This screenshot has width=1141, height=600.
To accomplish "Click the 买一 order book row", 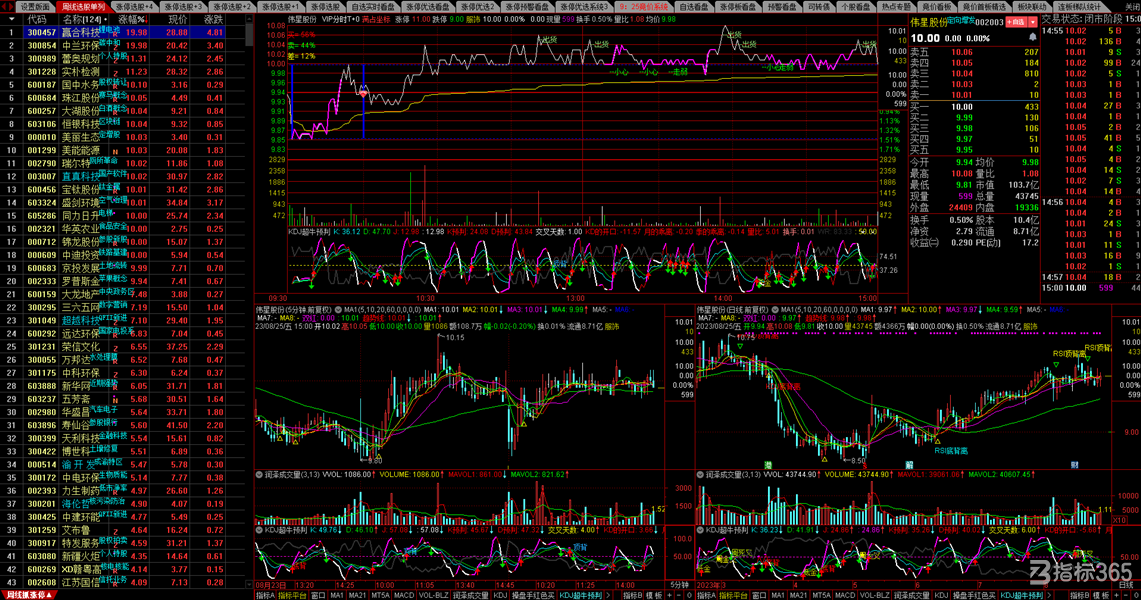I will pos(974,106).
